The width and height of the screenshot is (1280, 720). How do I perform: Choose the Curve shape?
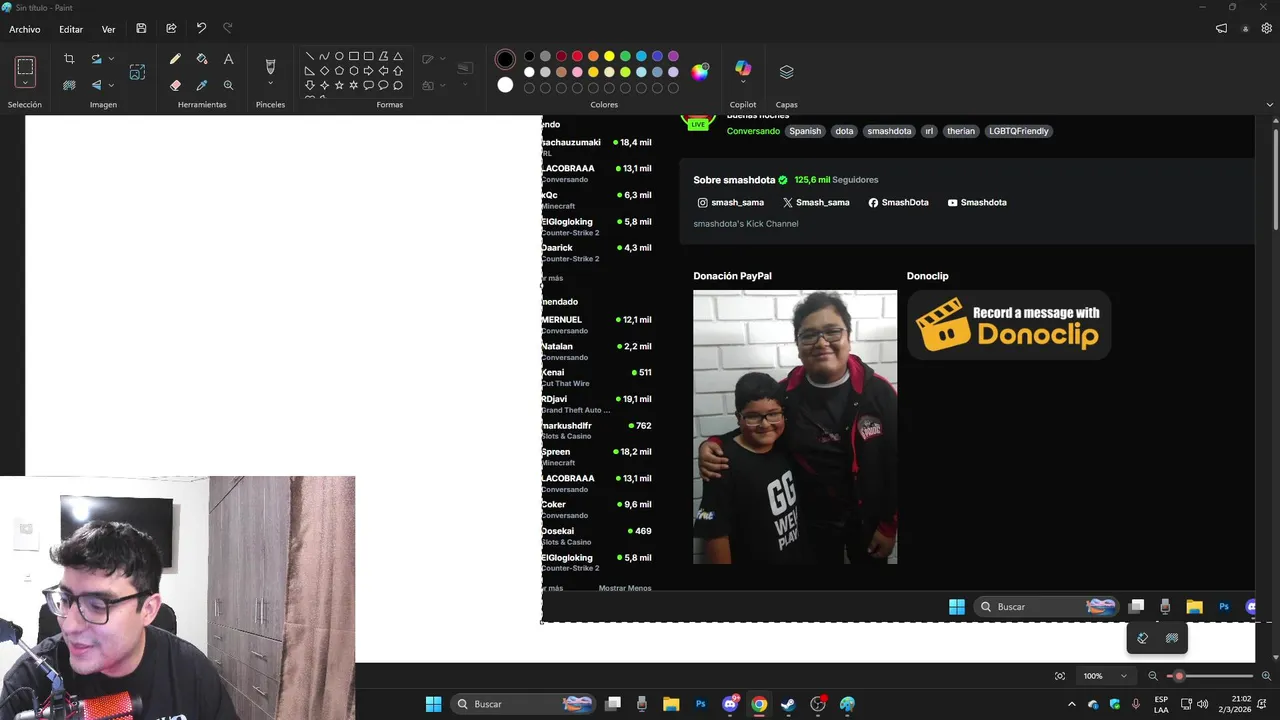pos(324,56)
